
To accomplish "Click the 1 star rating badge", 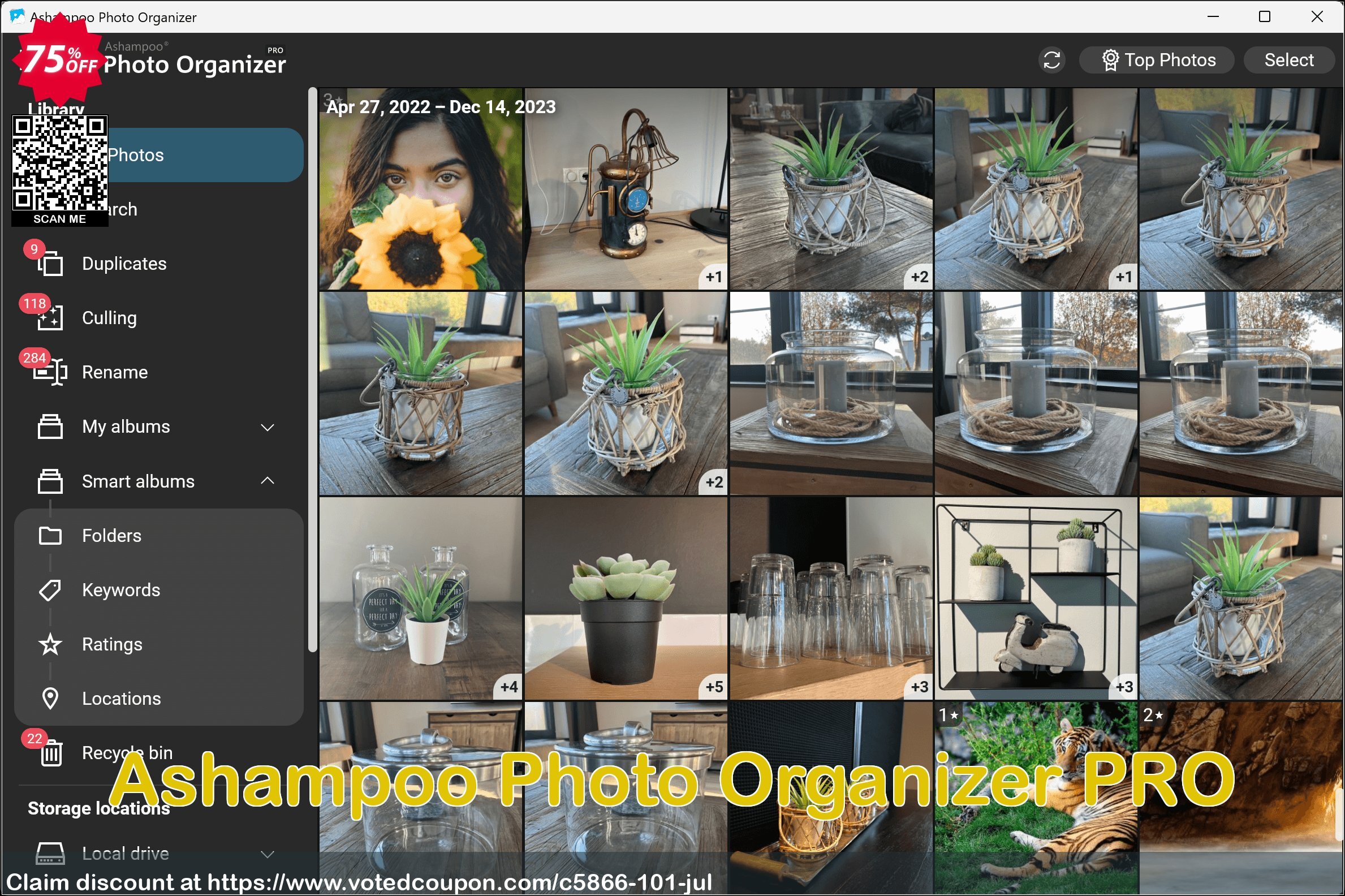I will point(949,715).
